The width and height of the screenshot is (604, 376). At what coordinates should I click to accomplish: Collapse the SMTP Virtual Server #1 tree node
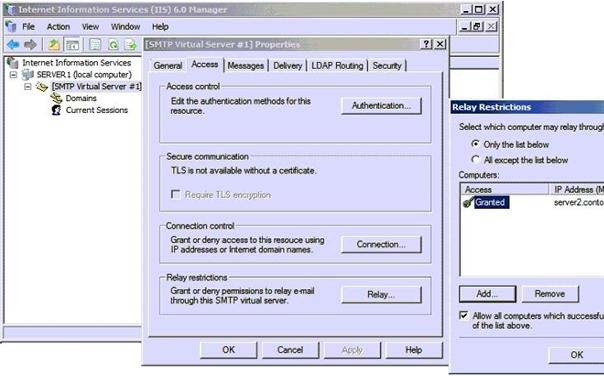[28, 87]
